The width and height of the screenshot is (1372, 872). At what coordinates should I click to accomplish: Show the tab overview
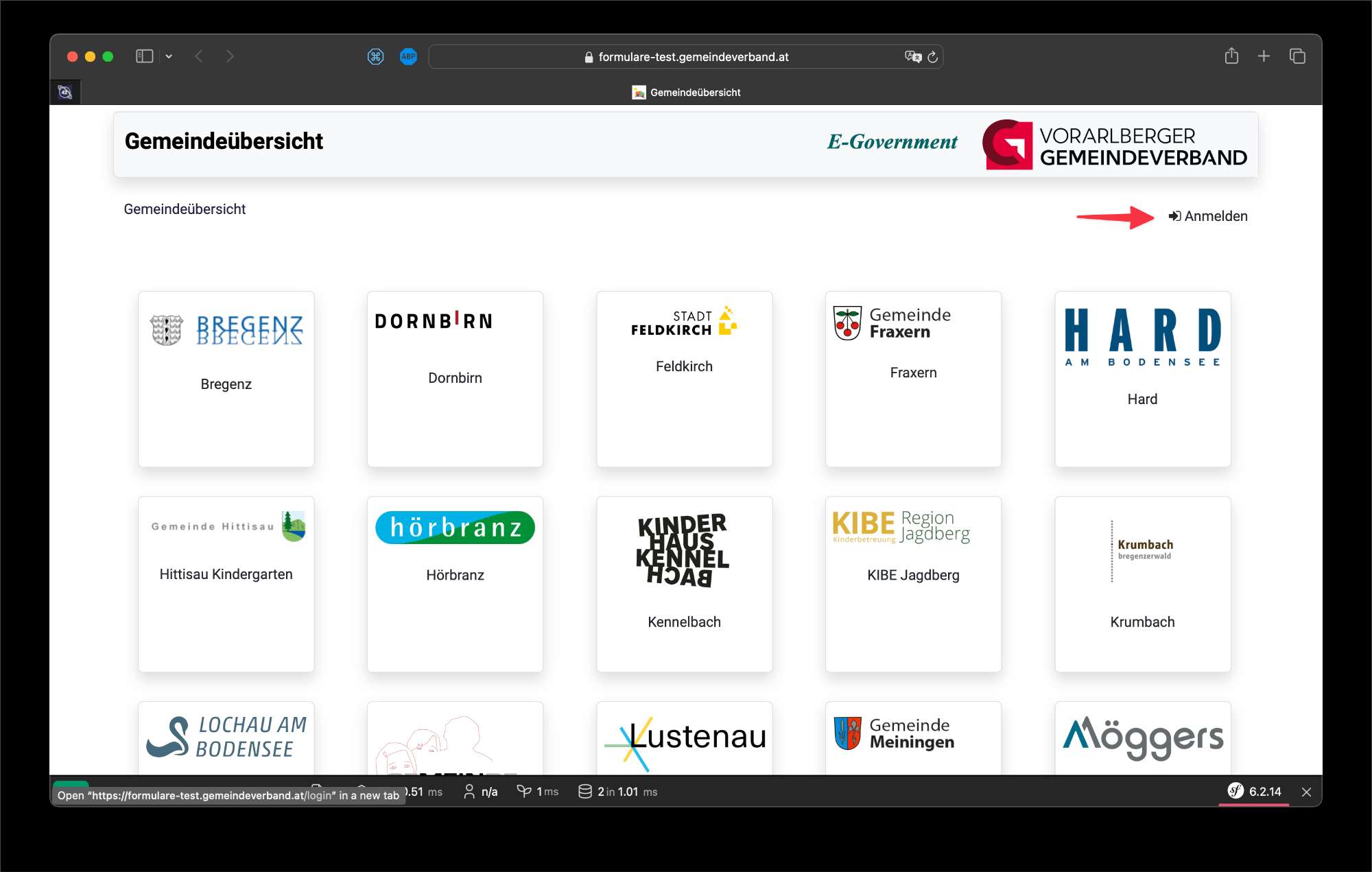coord(1297,56)
